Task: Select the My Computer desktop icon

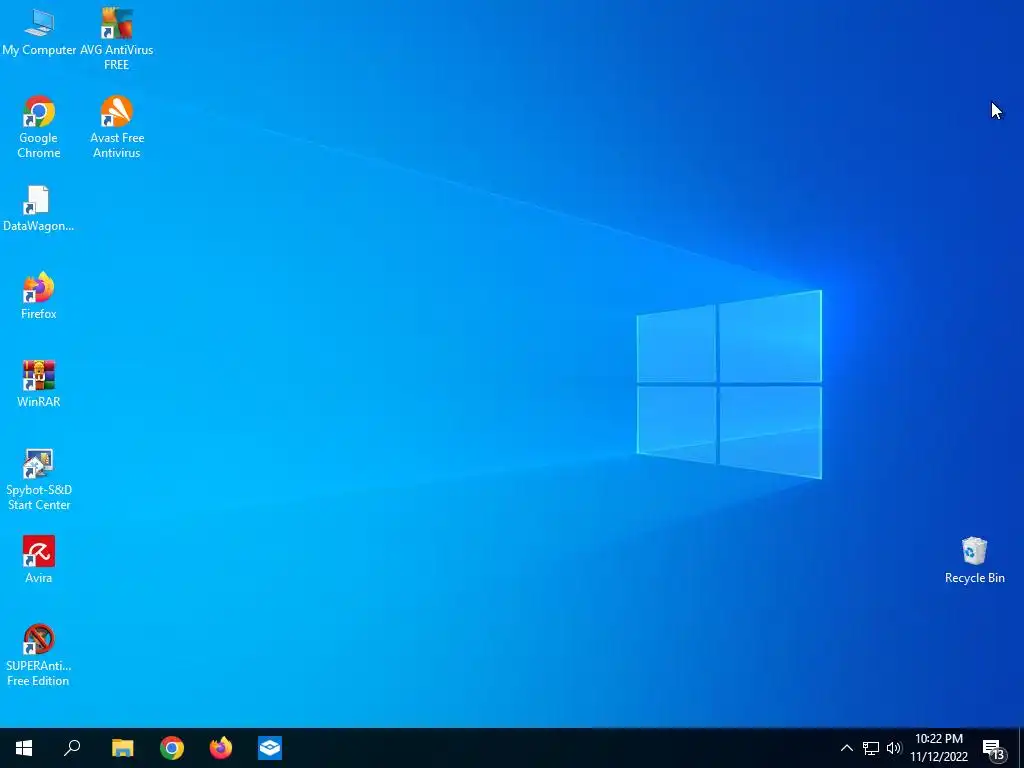Action: (x=39, y=32)
